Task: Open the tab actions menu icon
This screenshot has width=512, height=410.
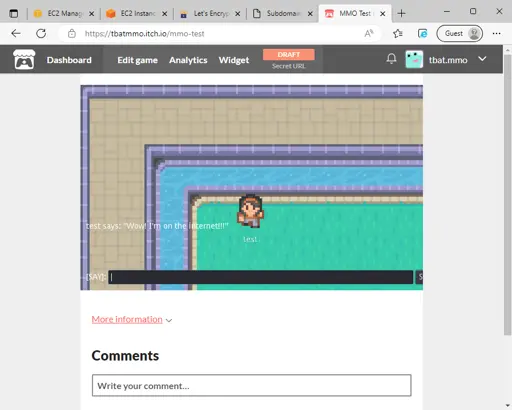Action: click(14, 13)
